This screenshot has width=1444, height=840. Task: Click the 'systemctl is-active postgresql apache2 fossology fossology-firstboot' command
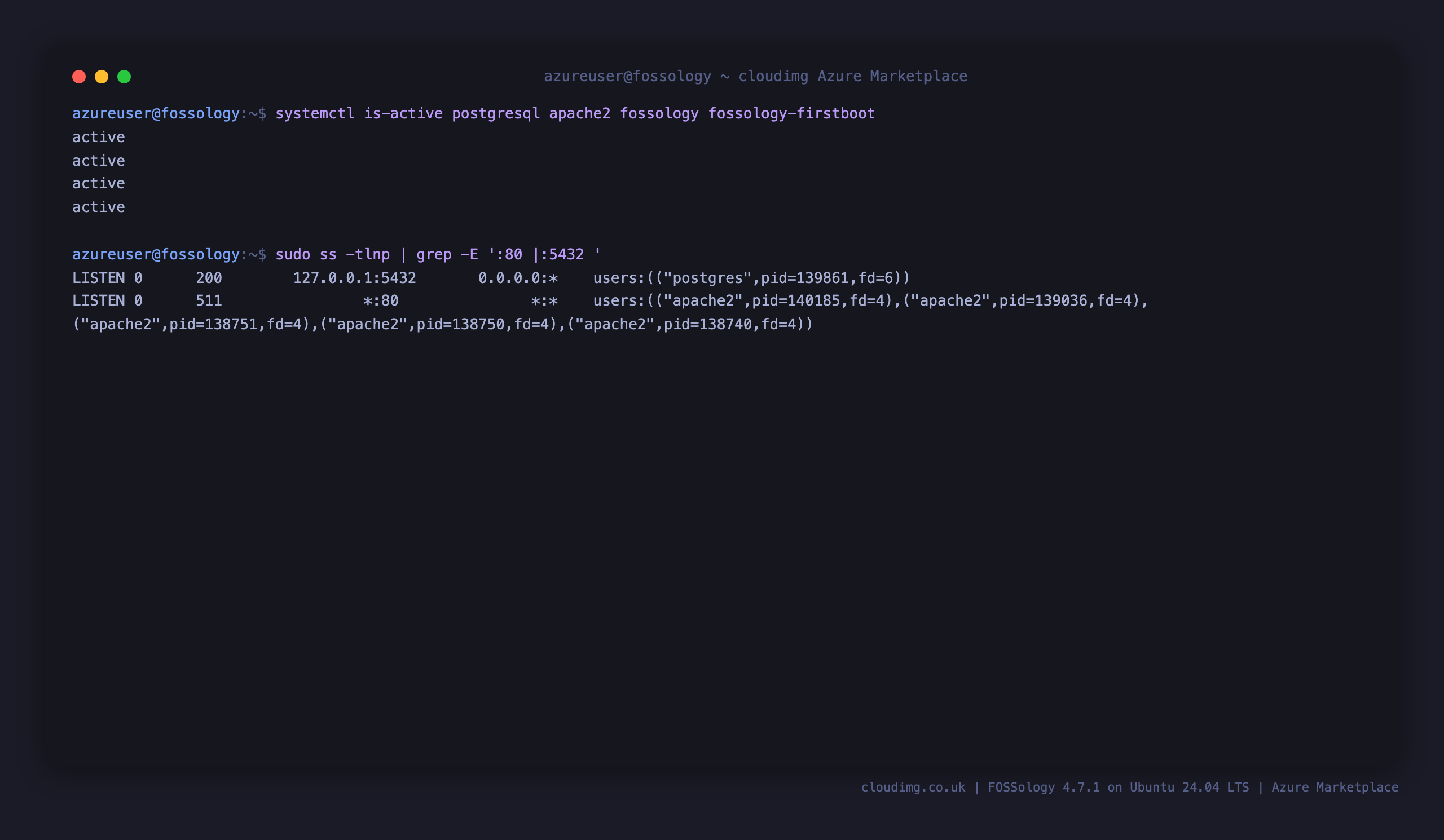(x=575, y=113)
